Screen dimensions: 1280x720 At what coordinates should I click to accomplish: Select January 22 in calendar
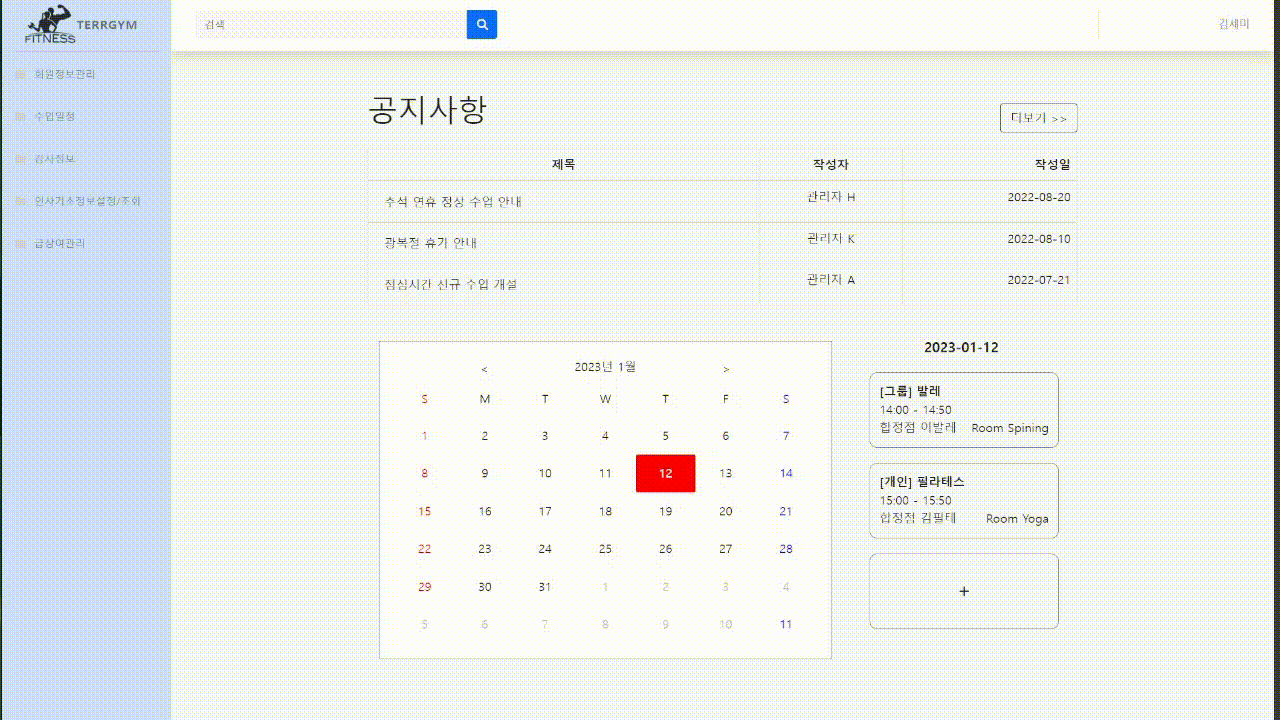(424, 549)
